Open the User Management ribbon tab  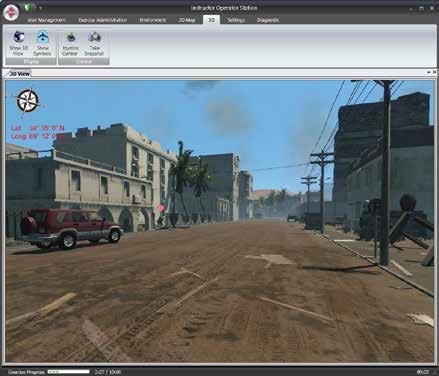tap(46, 20)
